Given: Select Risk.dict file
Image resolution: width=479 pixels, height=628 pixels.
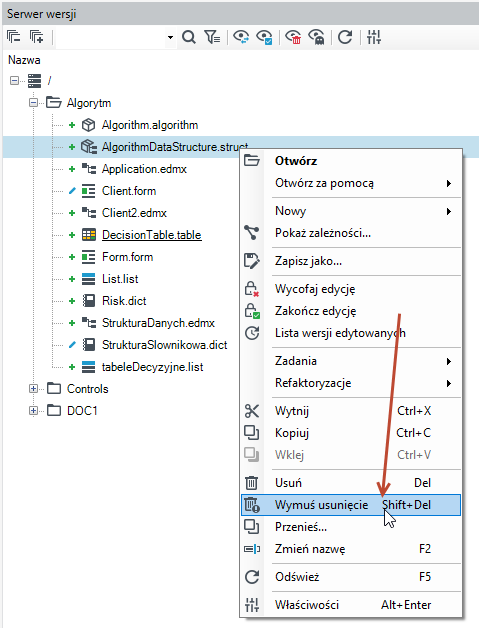Looking at the screenshot, I should coord(124,301).
